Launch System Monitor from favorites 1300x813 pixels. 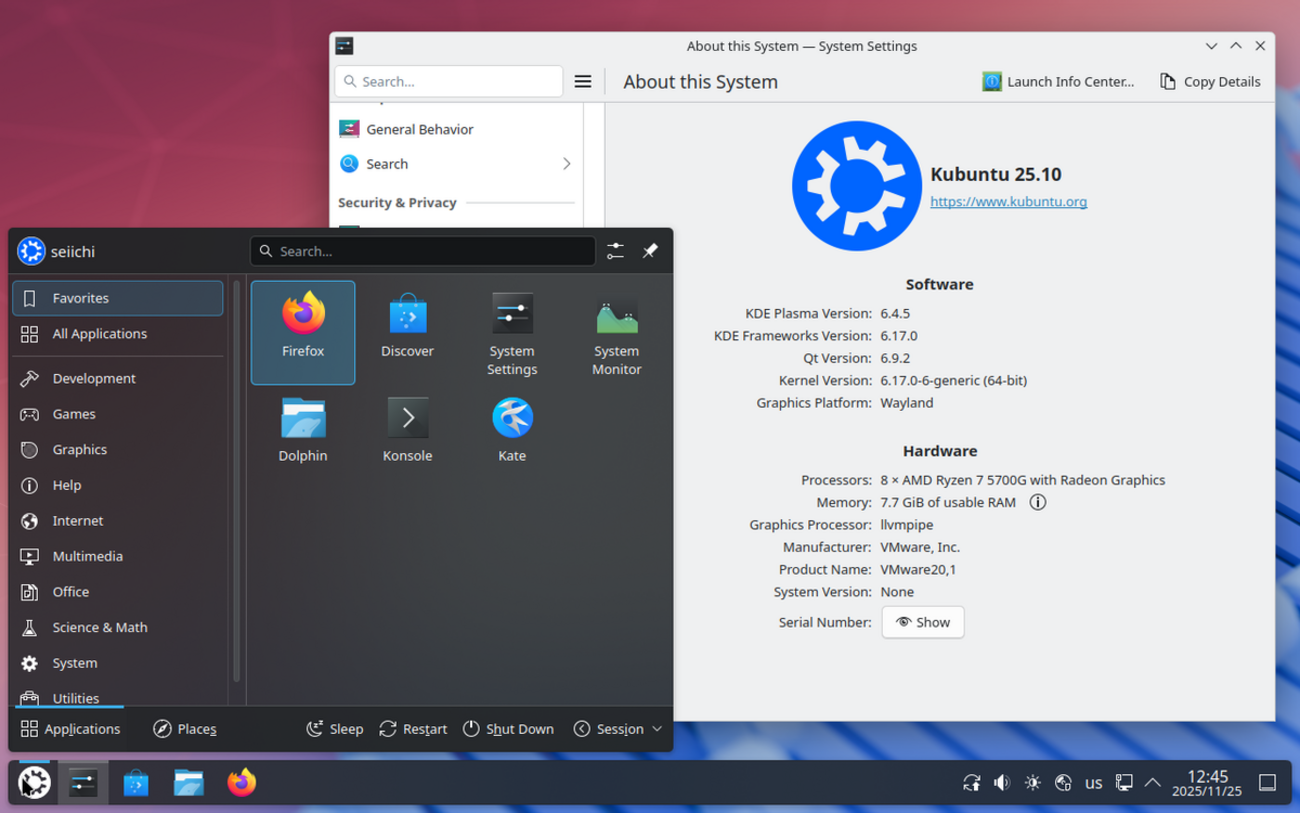click(616, 332)
